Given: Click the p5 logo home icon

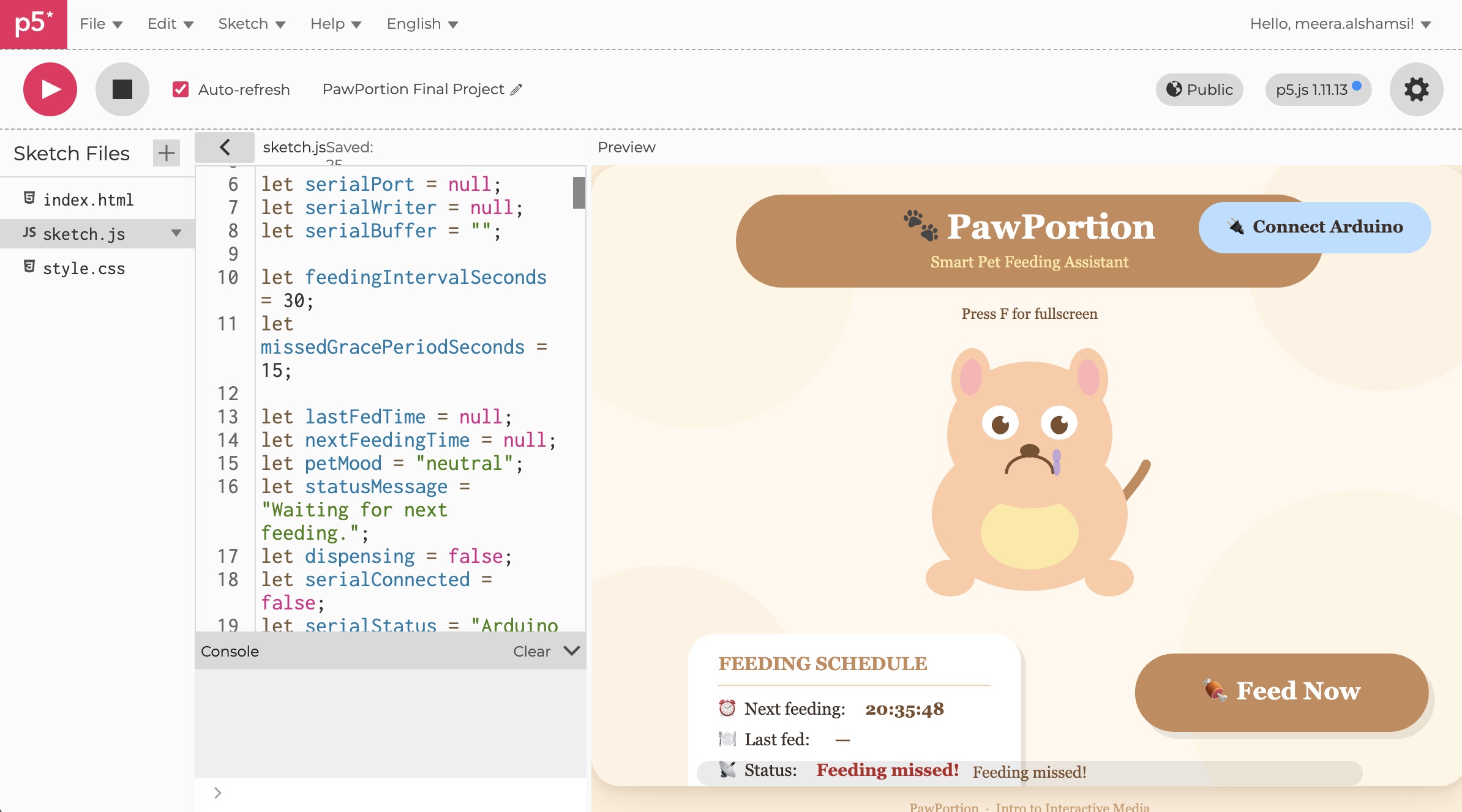Looking at the screenshot, I should [x=34, y=24].
